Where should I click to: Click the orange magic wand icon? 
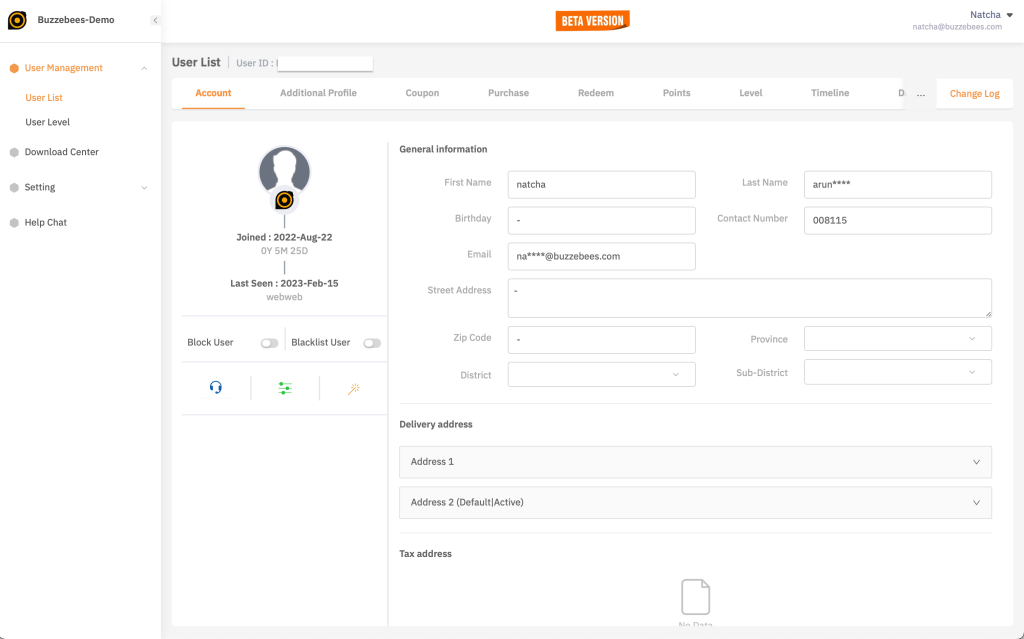[354, 388]
